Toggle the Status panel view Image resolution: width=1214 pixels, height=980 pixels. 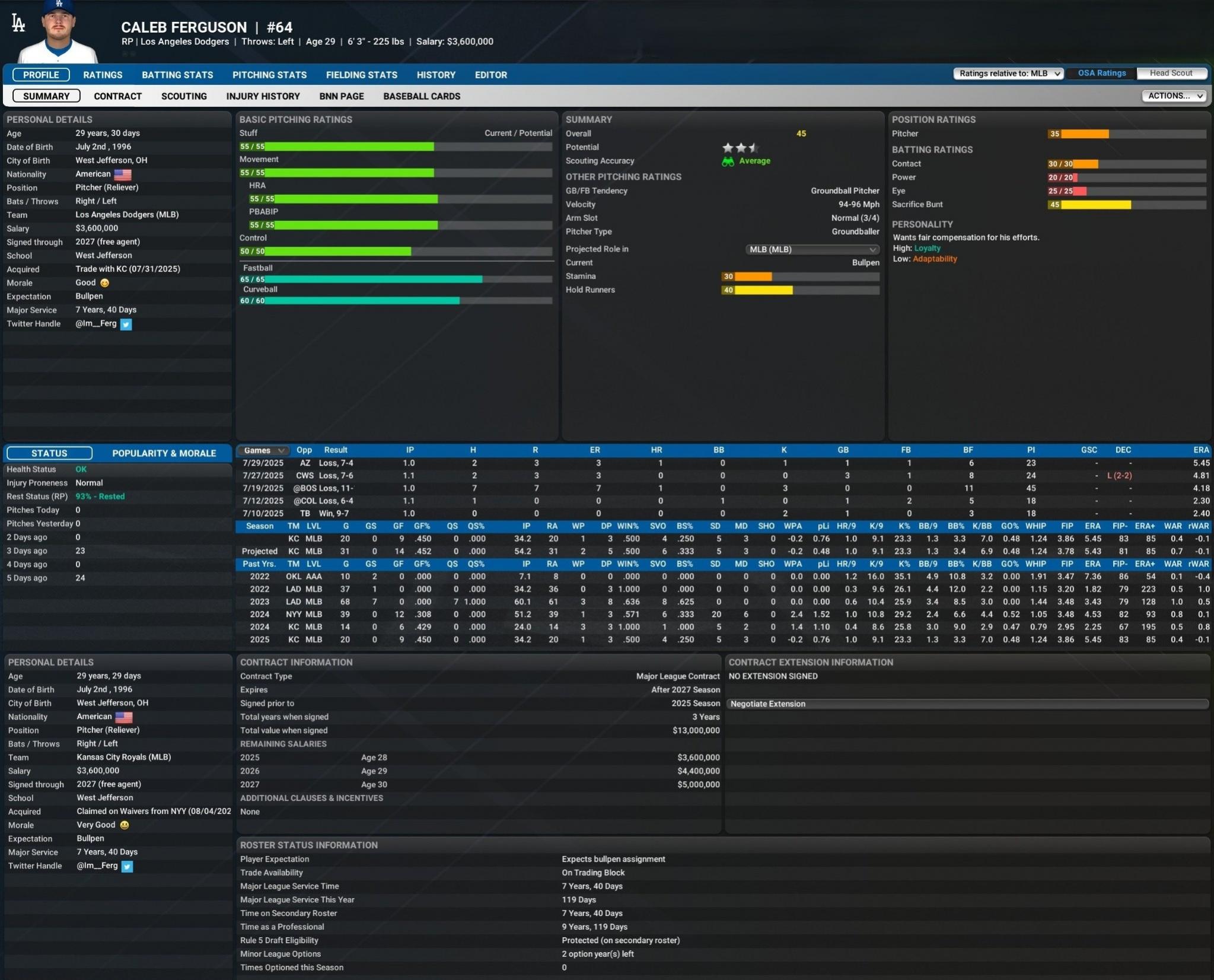click(x=49, y=453)
